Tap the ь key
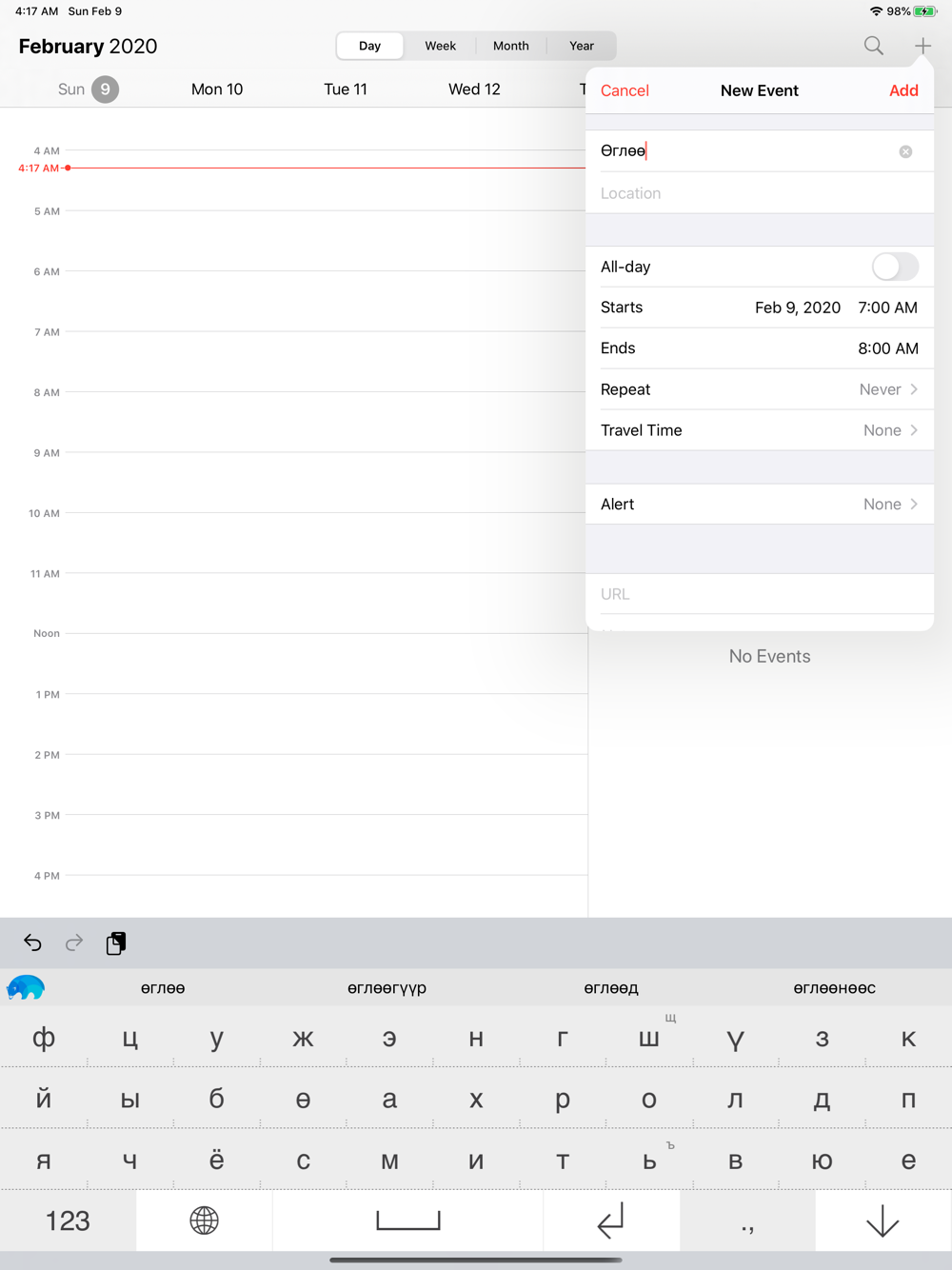 click(x=649, y=1161)
